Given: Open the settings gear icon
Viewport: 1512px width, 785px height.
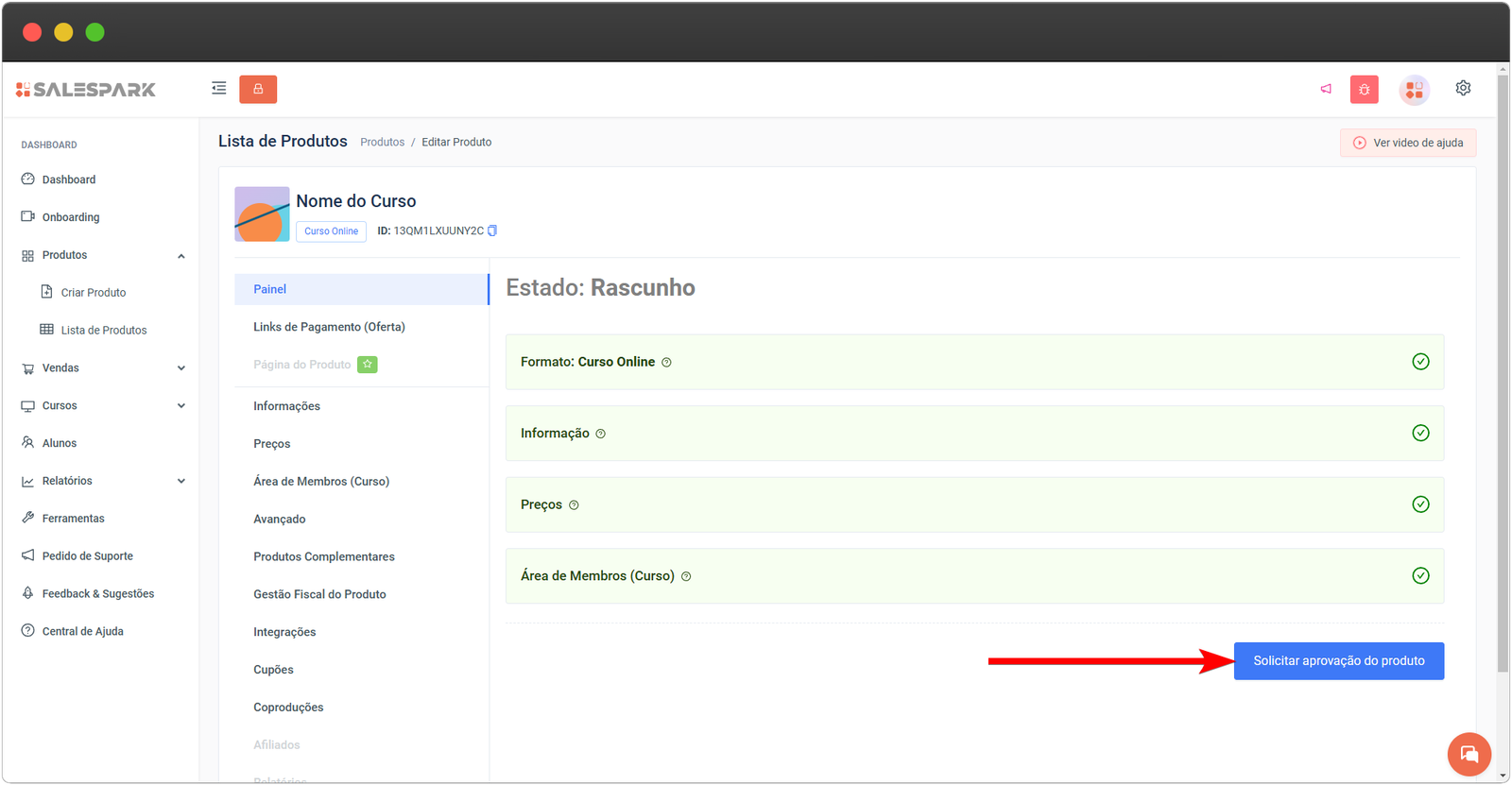Looking at the screenshot, I should coord(1463,88).
